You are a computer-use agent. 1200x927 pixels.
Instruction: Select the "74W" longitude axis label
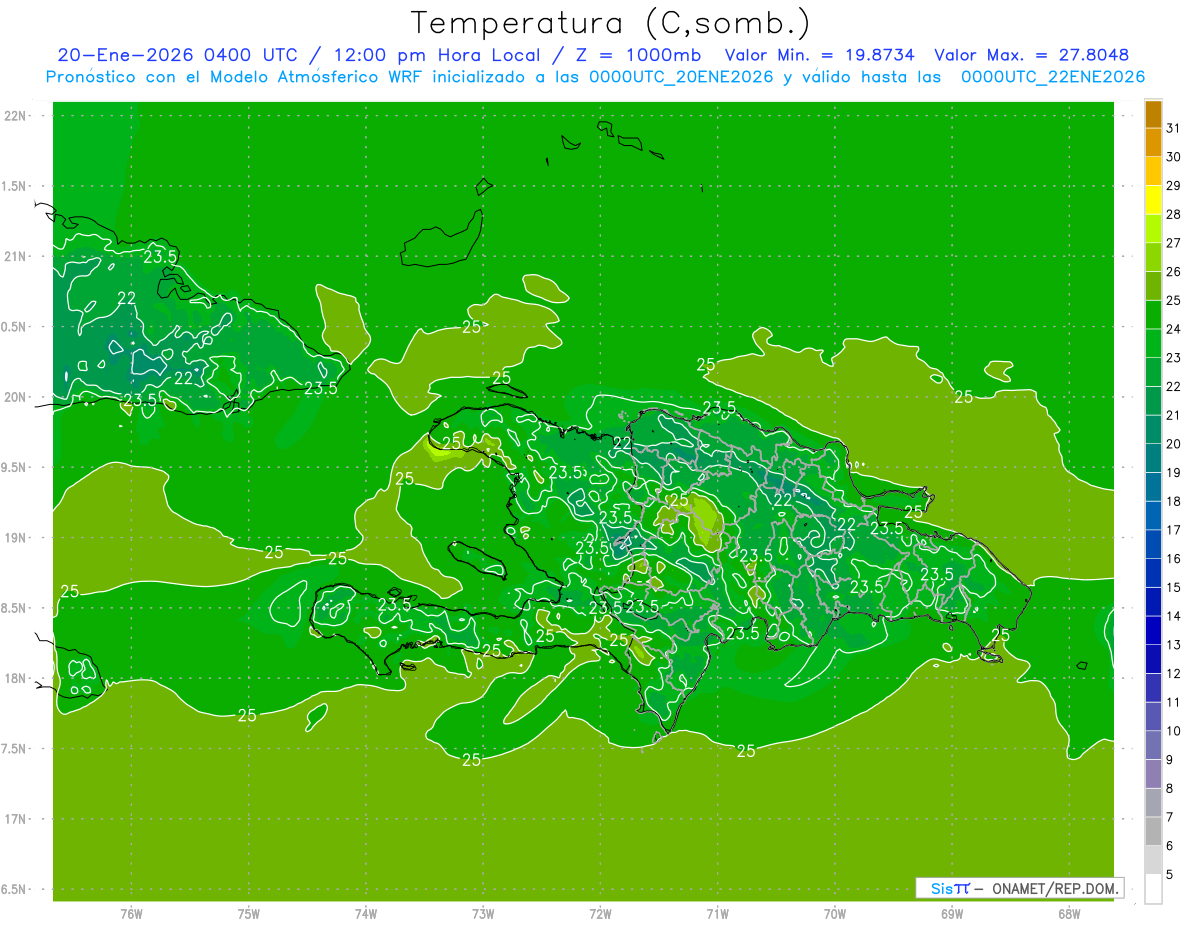pyautogui.click(x=366, y=914)
